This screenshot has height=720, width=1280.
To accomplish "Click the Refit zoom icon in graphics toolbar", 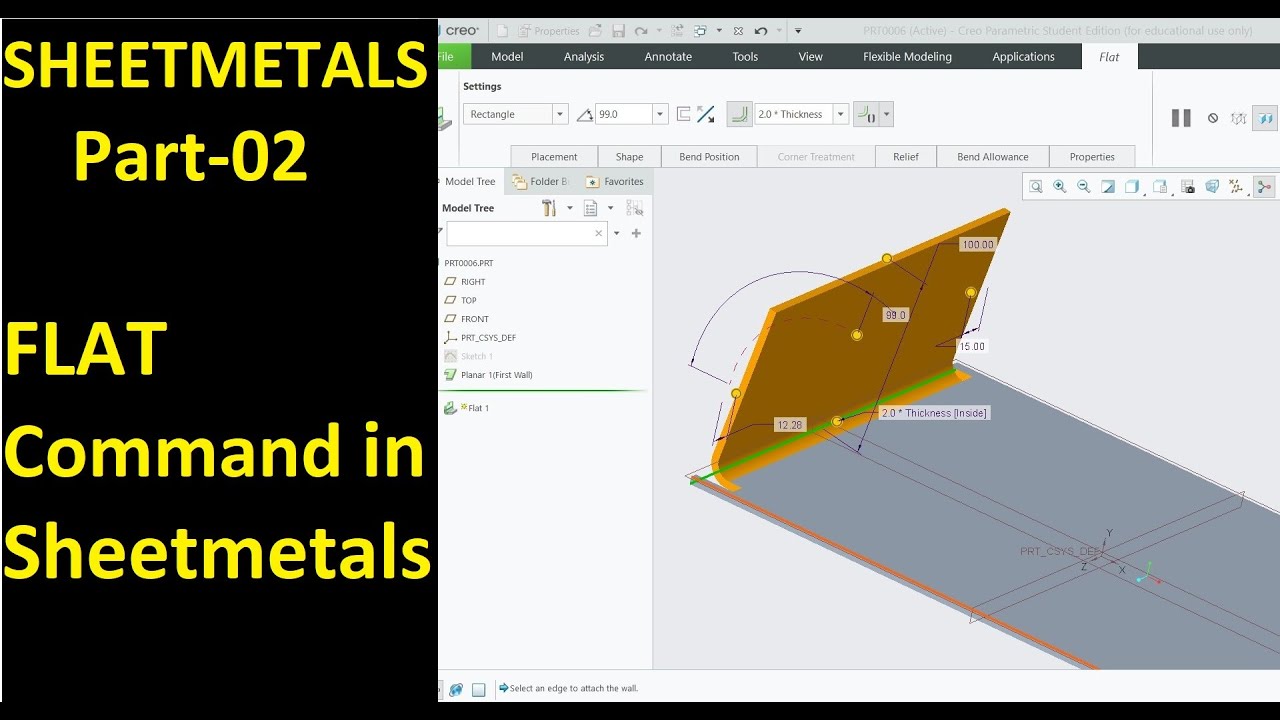I will (x=1036, y=186).
